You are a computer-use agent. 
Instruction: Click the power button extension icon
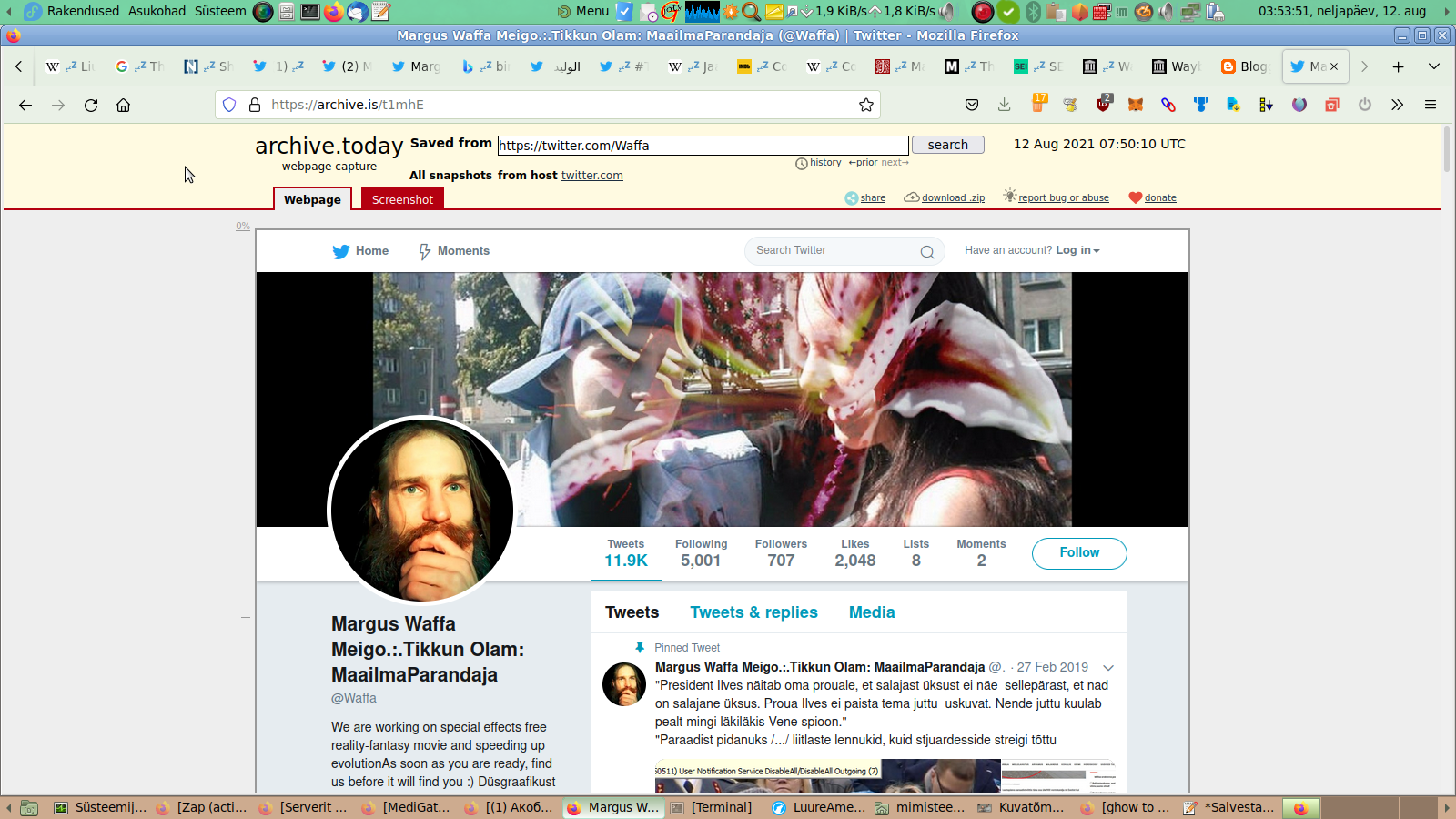pyautogui.click(x=1365, y=105)
